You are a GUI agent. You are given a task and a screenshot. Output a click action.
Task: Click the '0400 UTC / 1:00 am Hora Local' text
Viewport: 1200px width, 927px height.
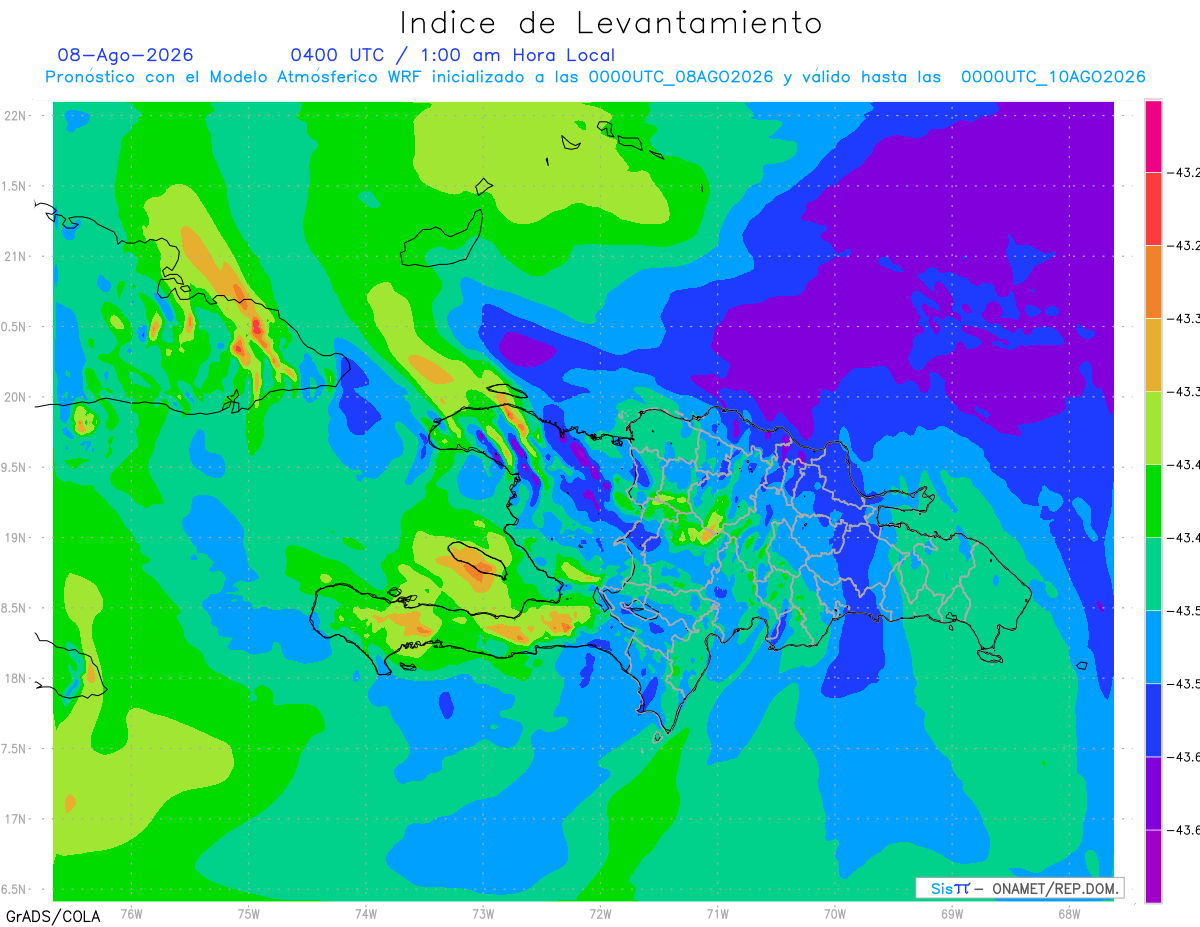[x=453, y=55]
